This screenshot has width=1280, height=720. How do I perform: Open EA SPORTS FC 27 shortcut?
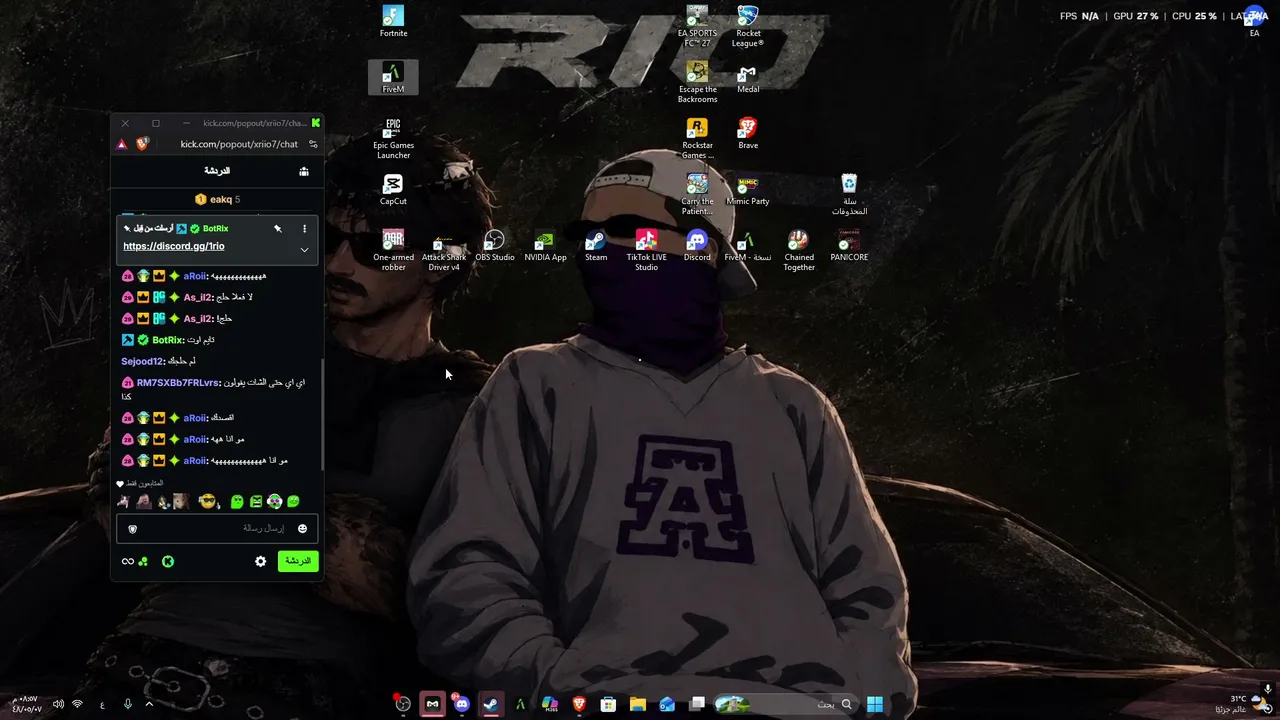pos(697,27)
